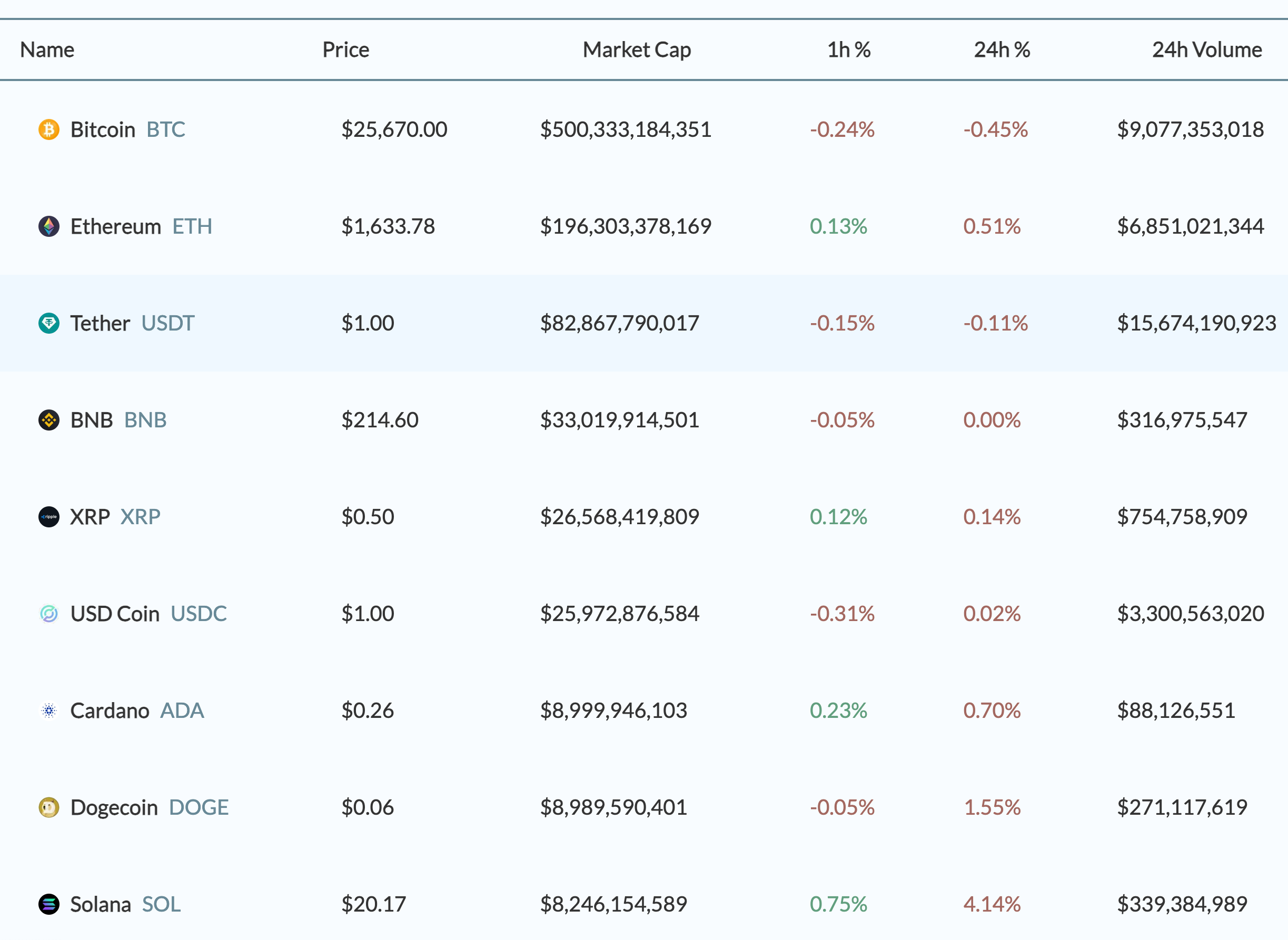Select Bitcoin volume $9,077,353,018
1288x940 pixels.
coord(1191,129)
